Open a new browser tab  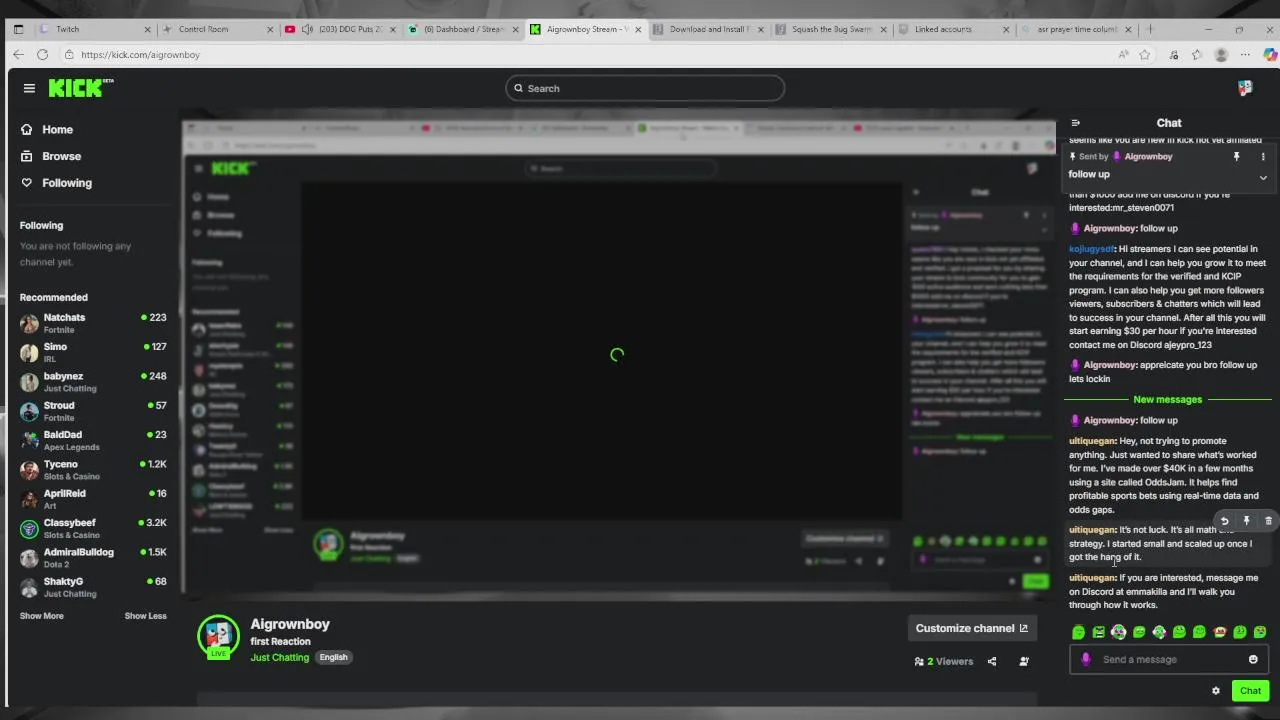coord(1150,29)
